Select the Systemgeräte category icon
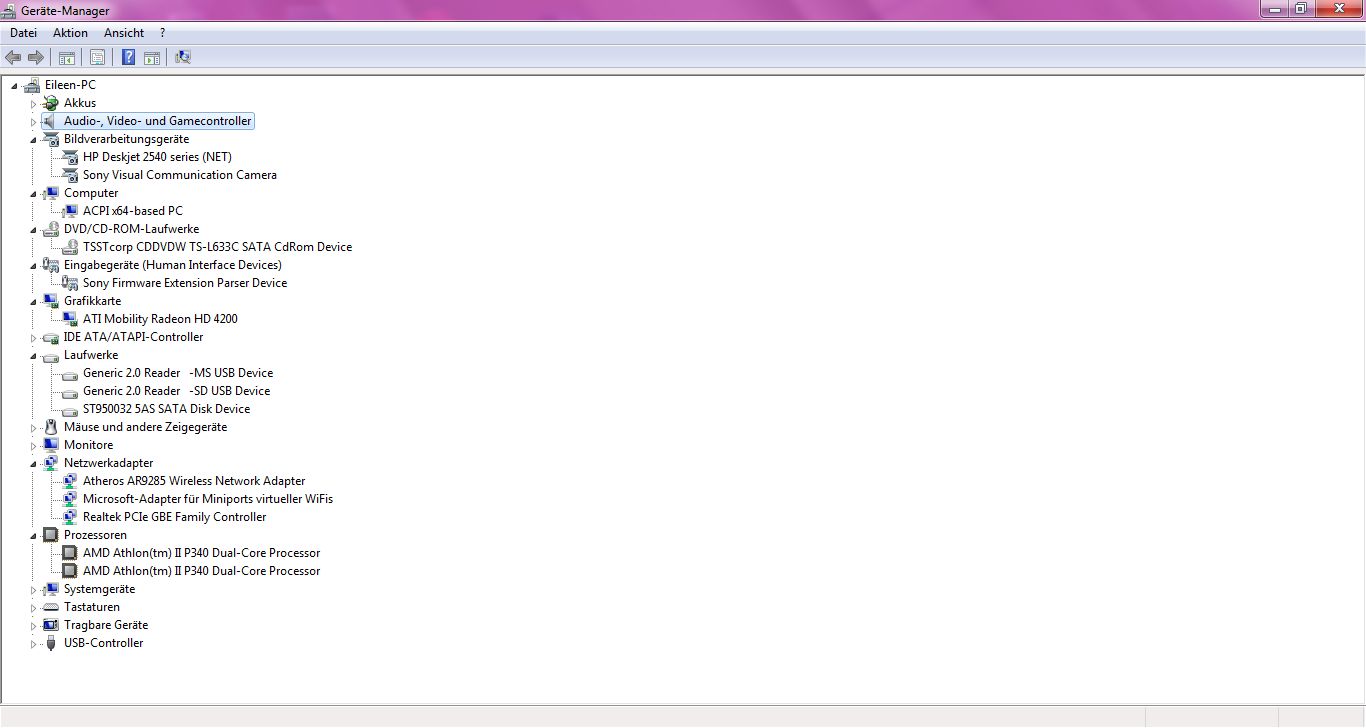1366x728 pixels. tap(51, 589)
